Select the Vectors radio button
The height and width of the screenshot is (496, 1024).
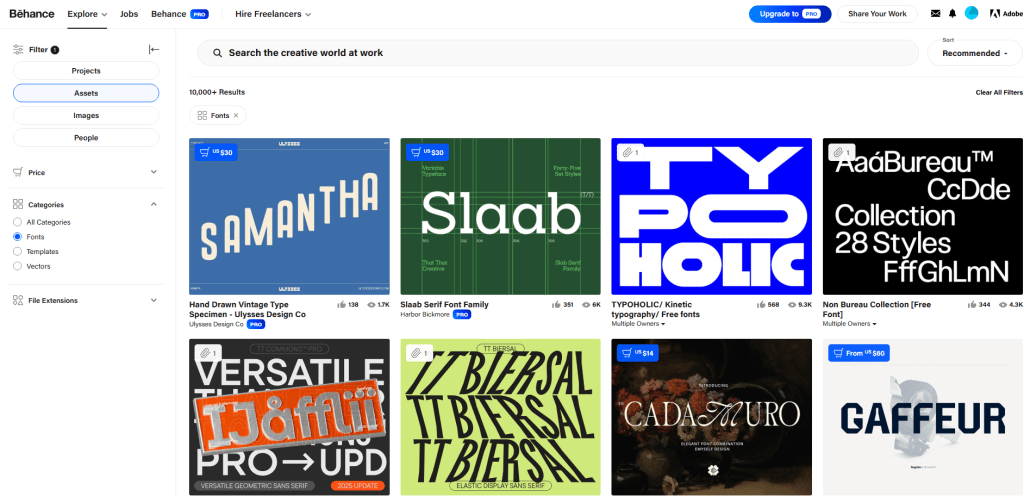pyautogui.click(x=17, y=266)
